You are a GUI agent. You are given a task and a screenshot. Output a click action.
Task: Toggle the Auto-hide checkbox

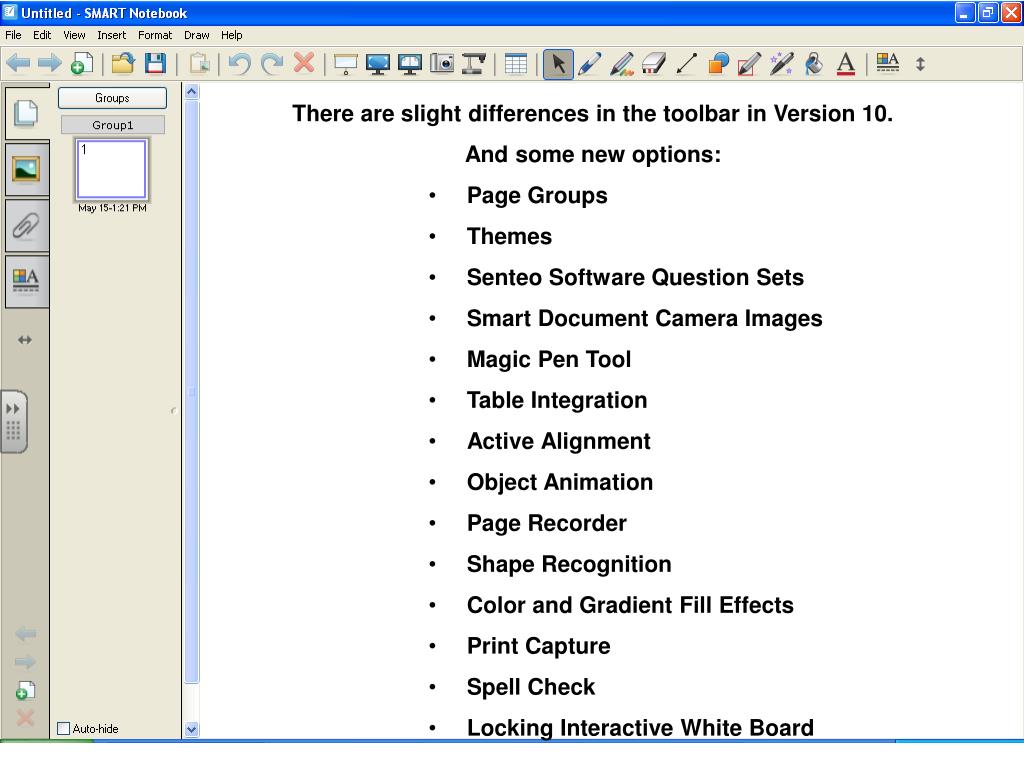tap(63, 728)
